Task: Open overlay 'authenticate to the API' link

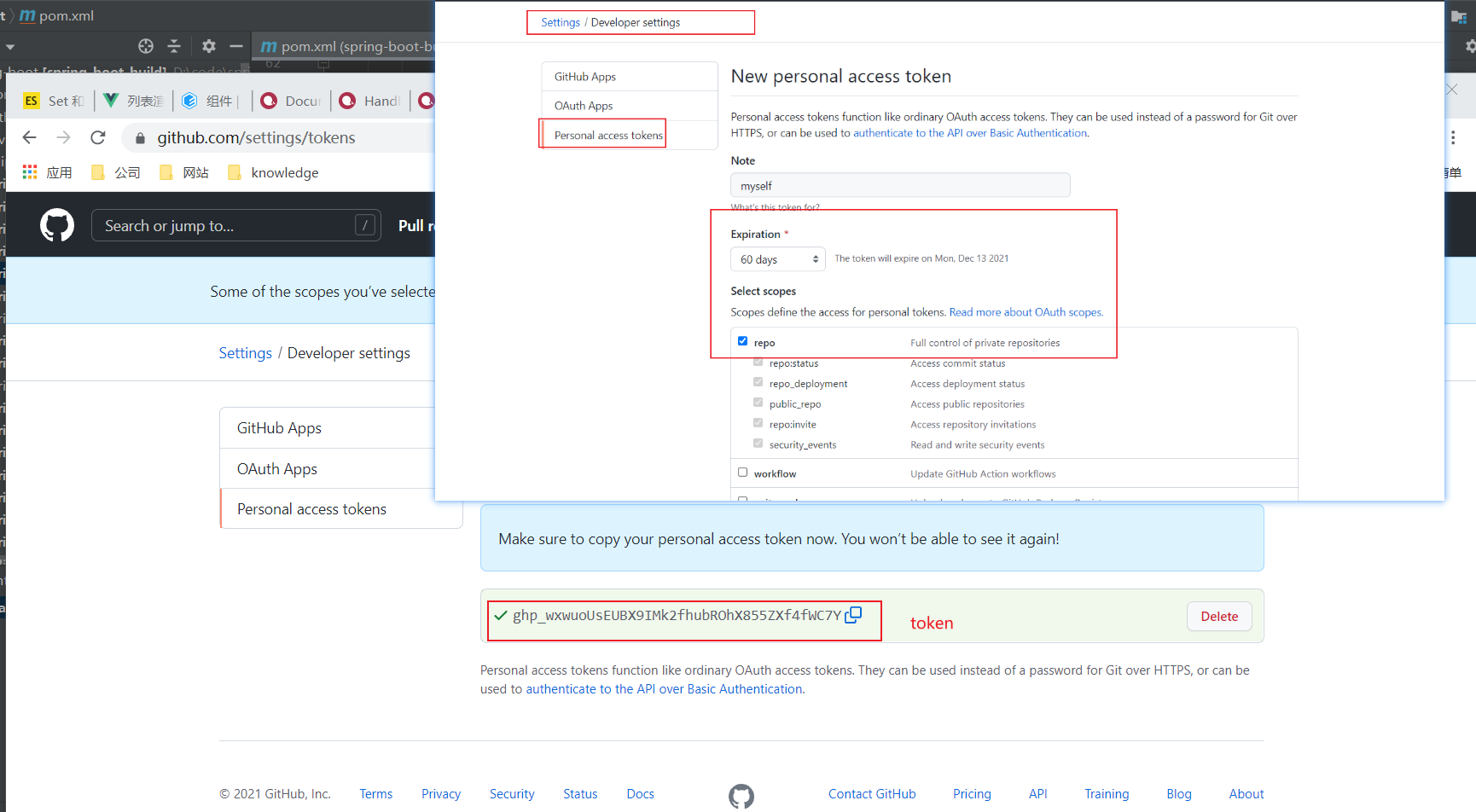Action: (970, 133)
